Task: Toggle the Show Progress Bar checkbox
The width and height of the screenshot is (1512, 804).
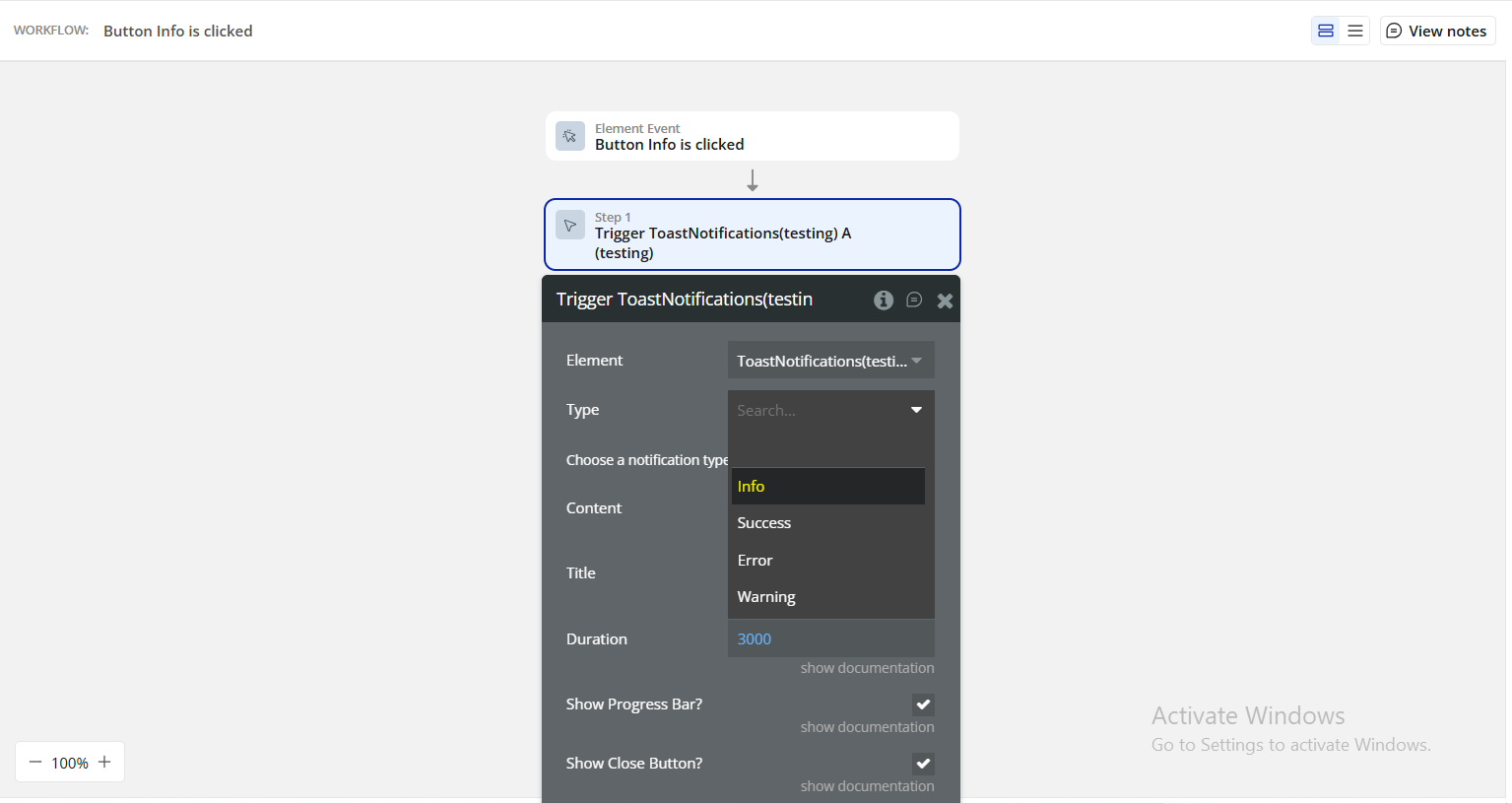Action: coord(923,704)
